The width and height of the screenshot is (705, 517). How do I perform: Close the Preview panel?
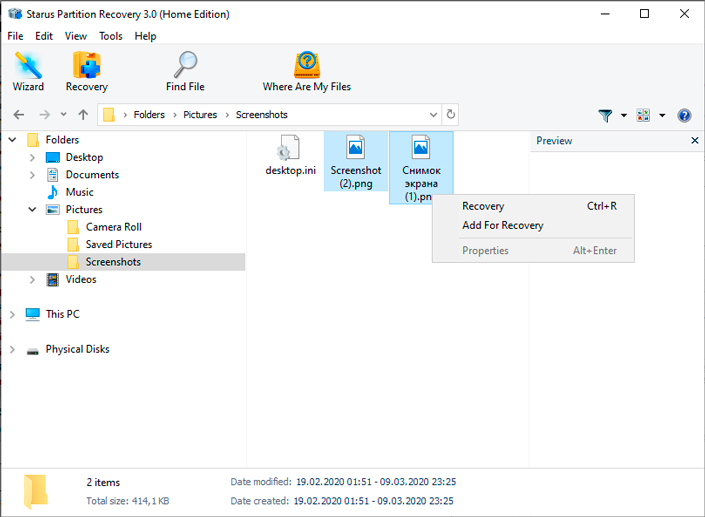coord(695,141)
